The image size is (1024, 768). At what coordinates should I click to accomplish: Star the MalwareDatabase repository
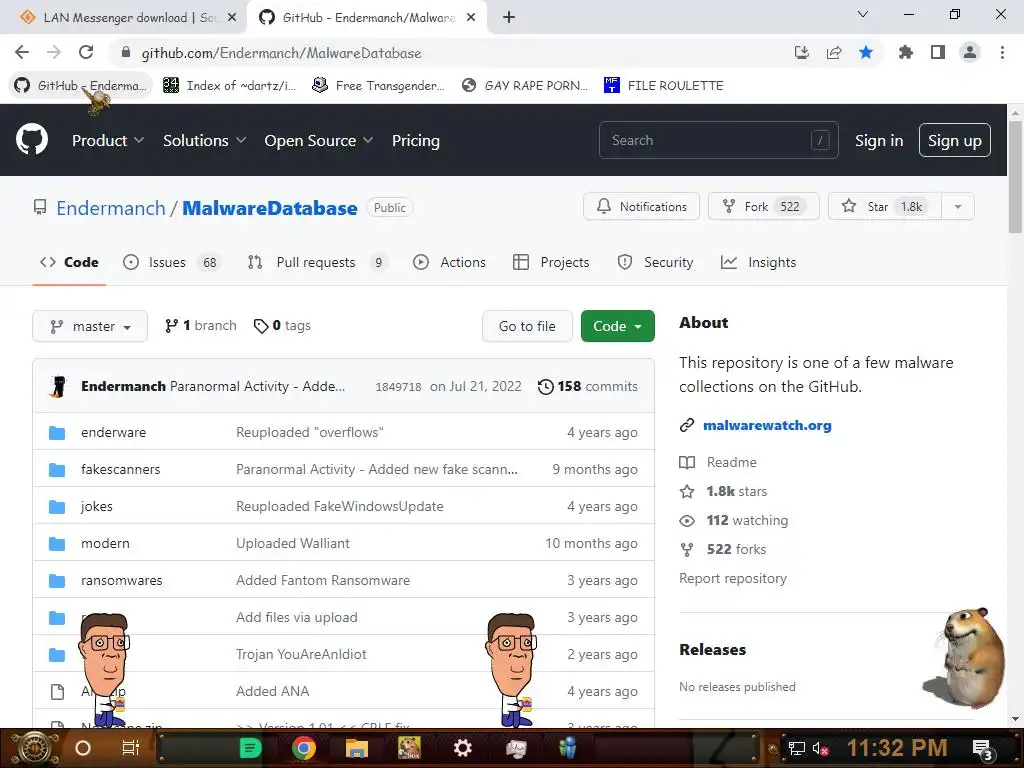pyautogui.click(x=884, y=206)
